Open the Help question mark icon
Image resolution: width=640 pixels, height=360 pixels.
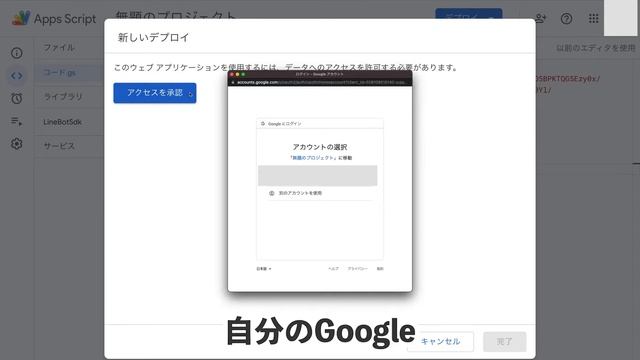566,18
